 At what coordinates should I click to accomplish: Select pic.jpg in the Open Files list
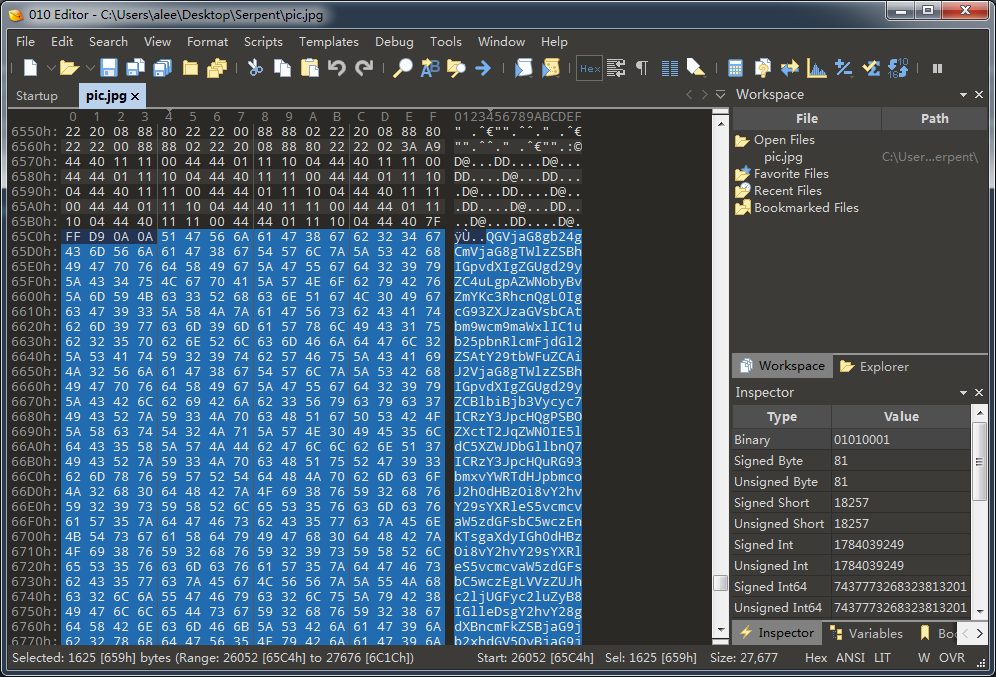(783, 157)
